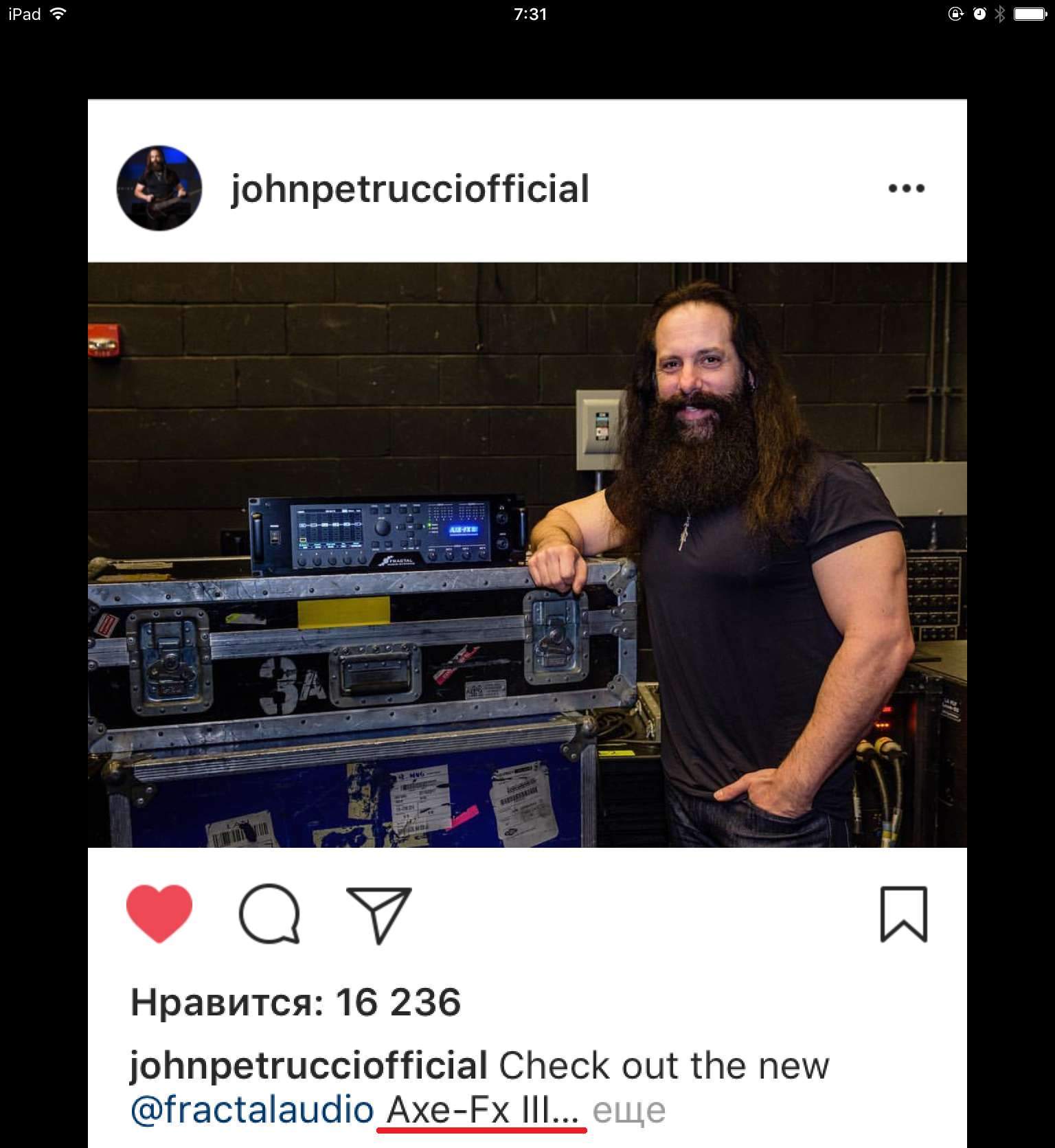Image resolution: width=1055 pixels, height=1148 pixels.
Task: Save the post with the bookmark icon
Action: [x=904, y=914]
